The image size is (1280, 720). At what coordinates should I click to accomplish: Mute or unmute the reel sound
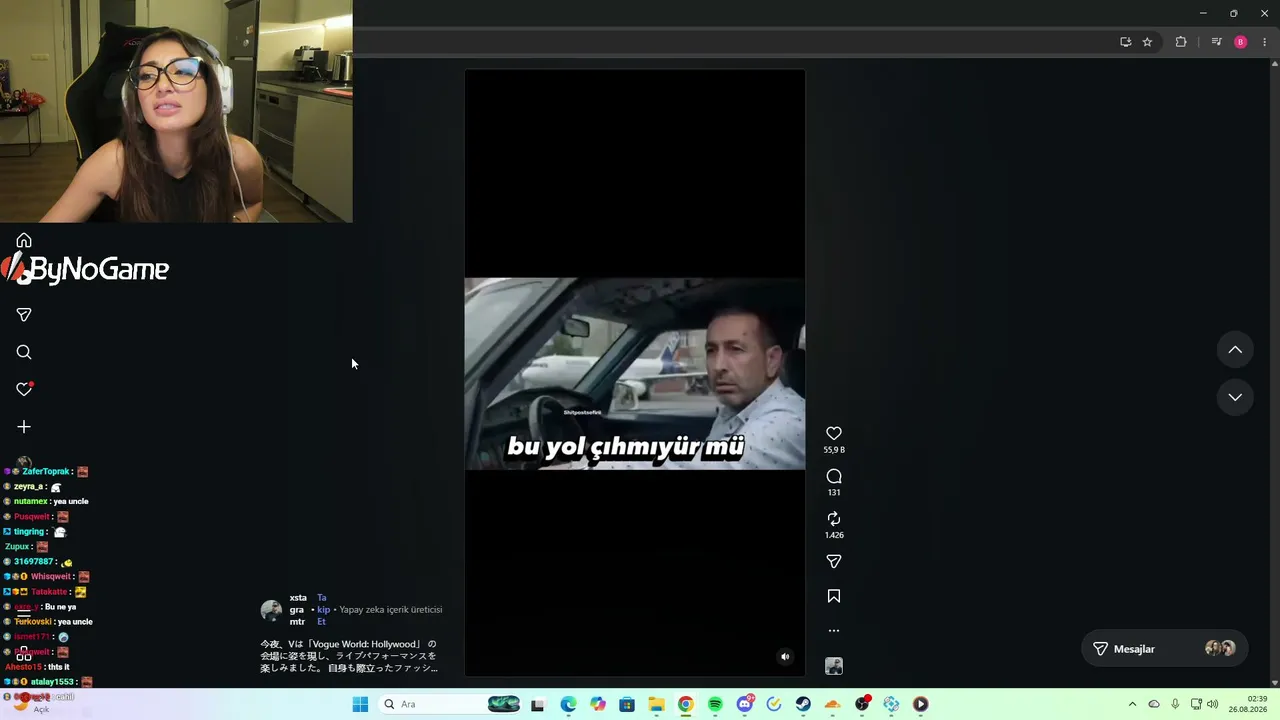tap(785, 657)
